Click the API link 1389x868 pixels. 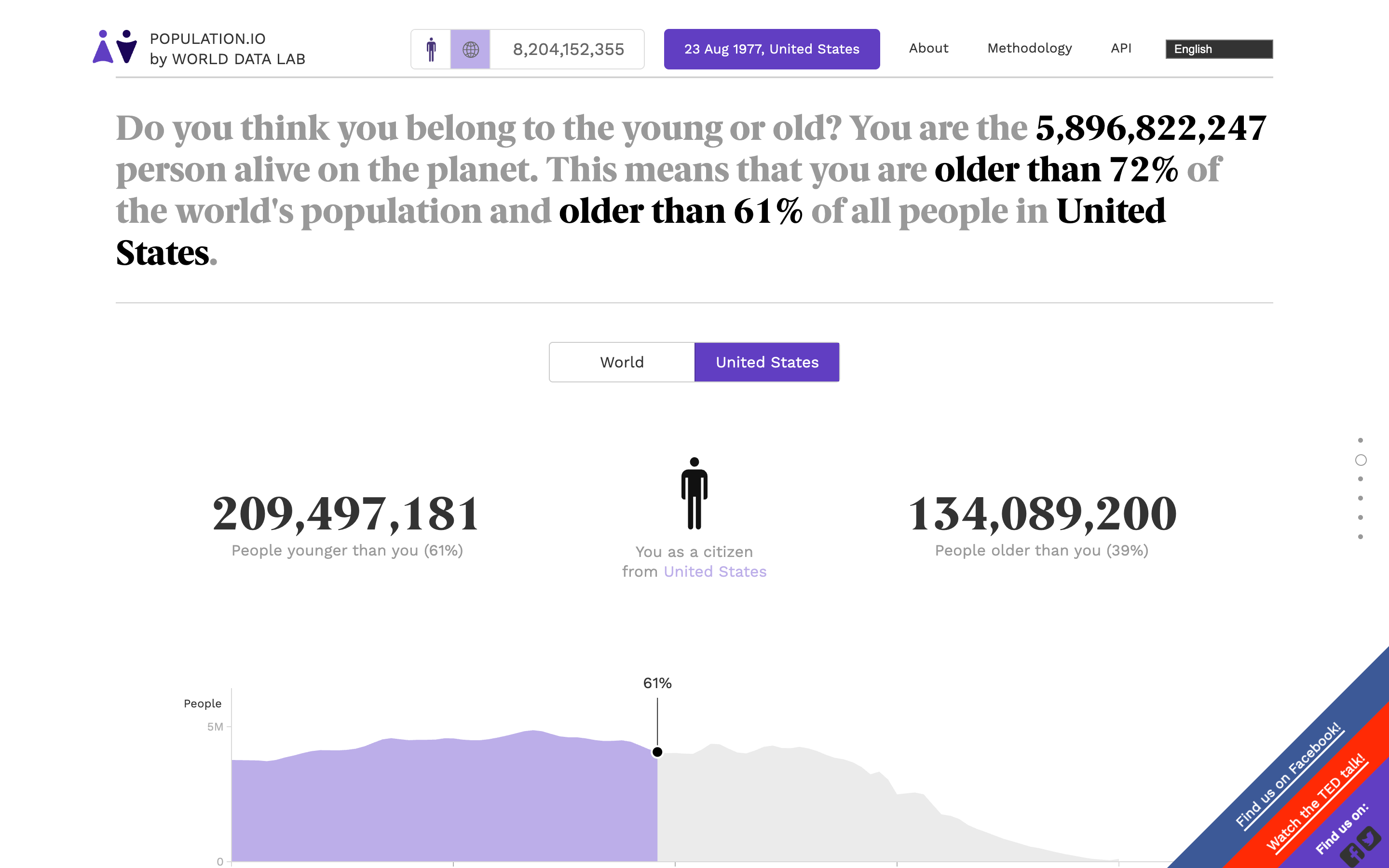pyautogui.click(x=1120, y=48)
